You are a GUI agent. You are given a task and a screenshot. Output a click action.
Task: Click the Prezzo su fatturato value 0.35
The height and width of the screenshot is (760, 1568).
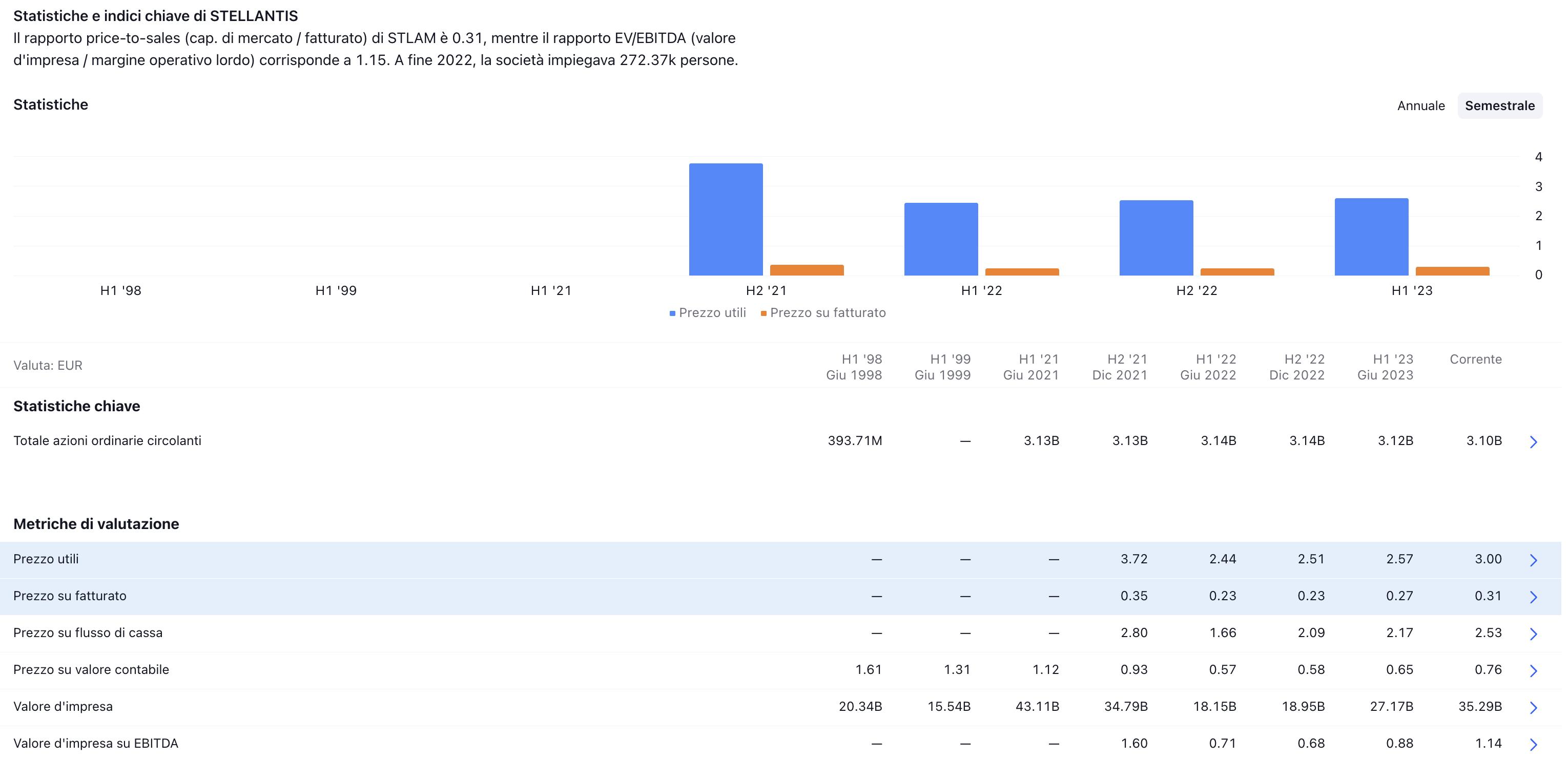point(1134,596)
